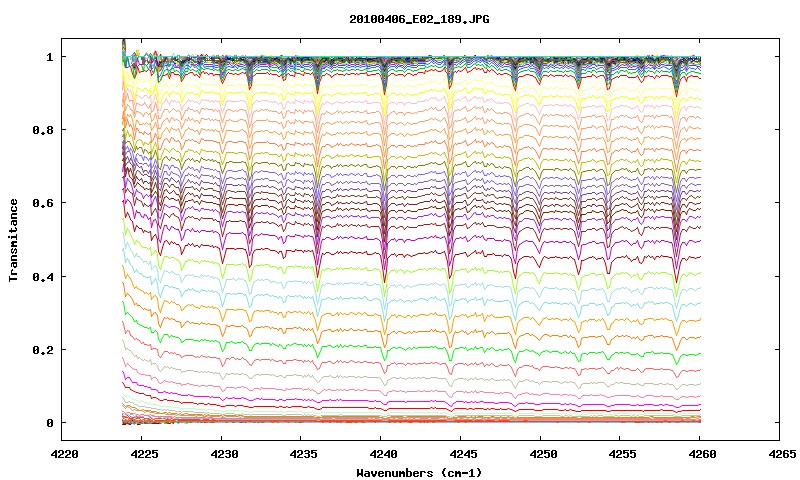Image resolution: width=800 pixels, height=480 pixels.
Task: Click the y-axis tick label 0.2
Action: click(43, 349)
